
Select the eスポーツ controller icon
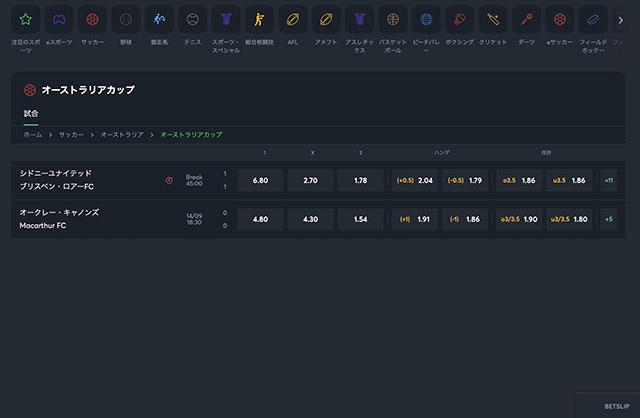coord(59,19)
